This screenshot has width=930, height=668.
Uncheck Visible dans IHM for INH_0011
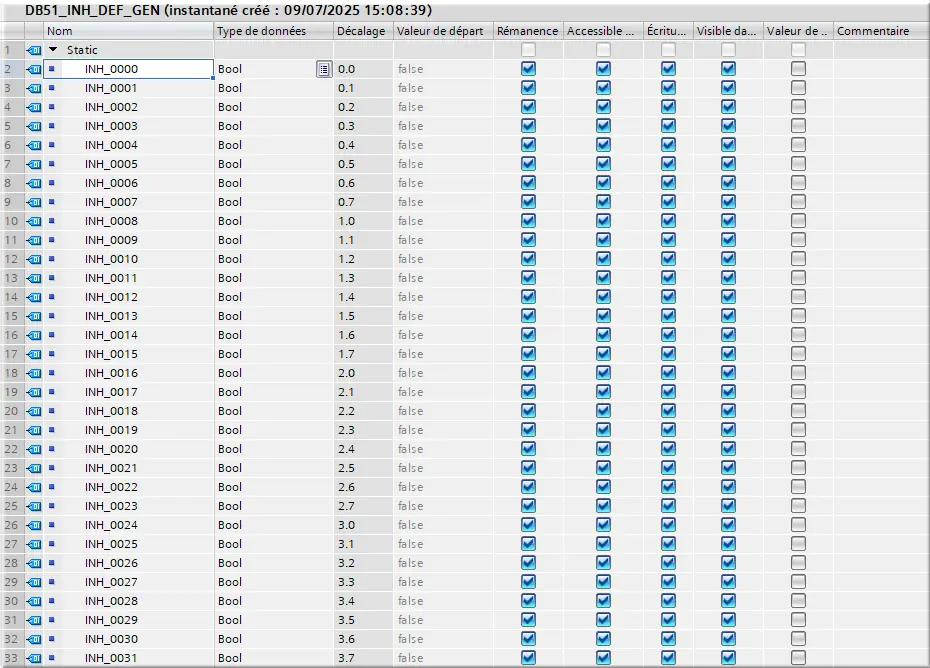(728, 278)
